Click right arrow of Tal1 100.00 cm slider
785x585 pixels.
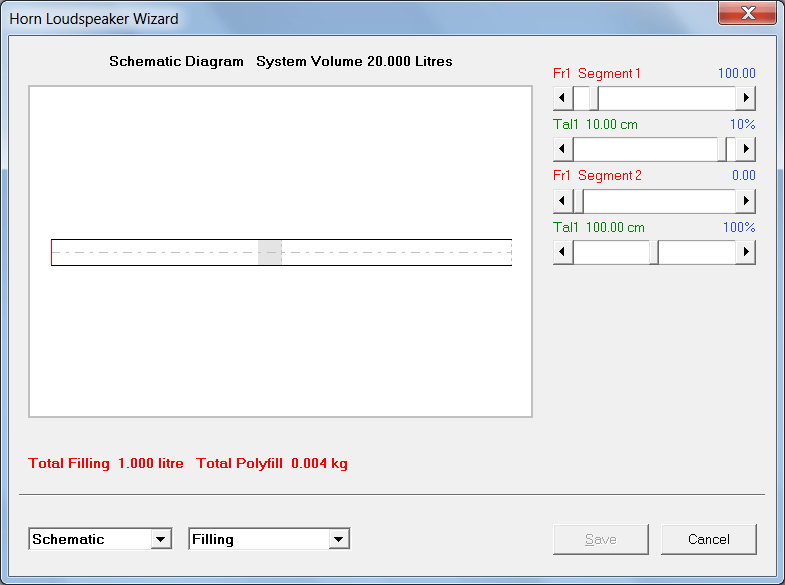[745, 252]
